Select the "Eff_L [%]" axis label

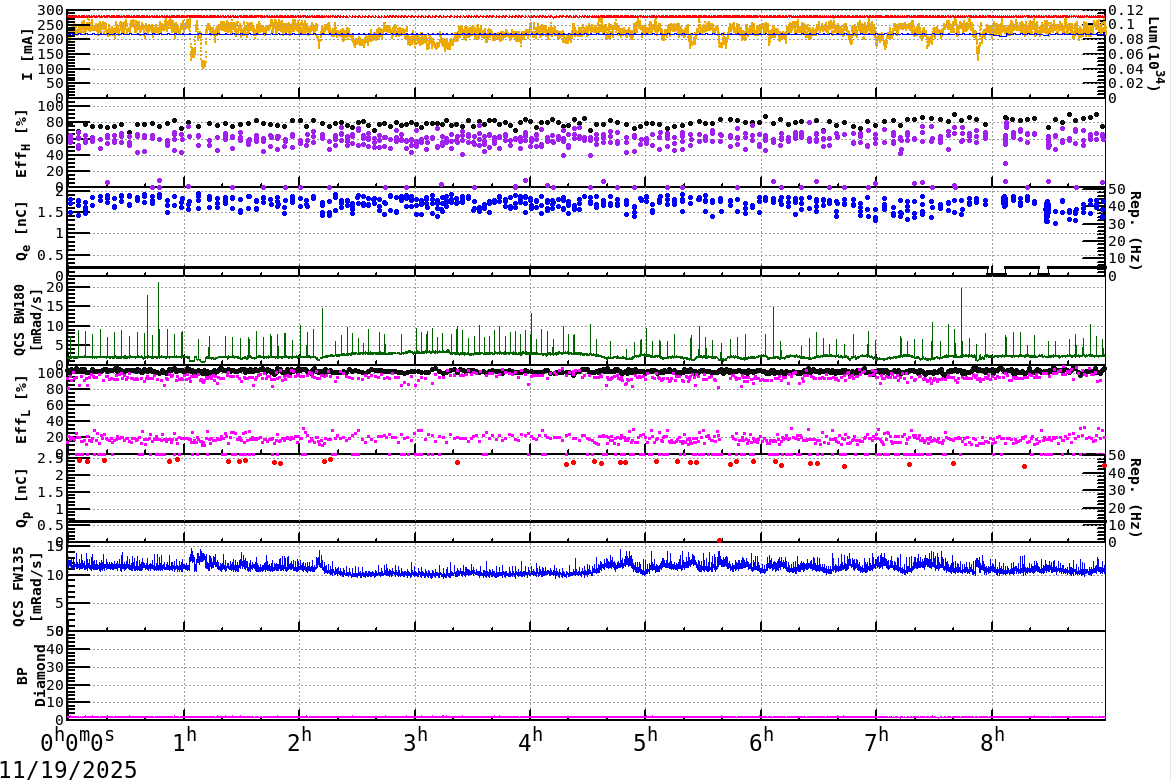[x=22, y=409]
